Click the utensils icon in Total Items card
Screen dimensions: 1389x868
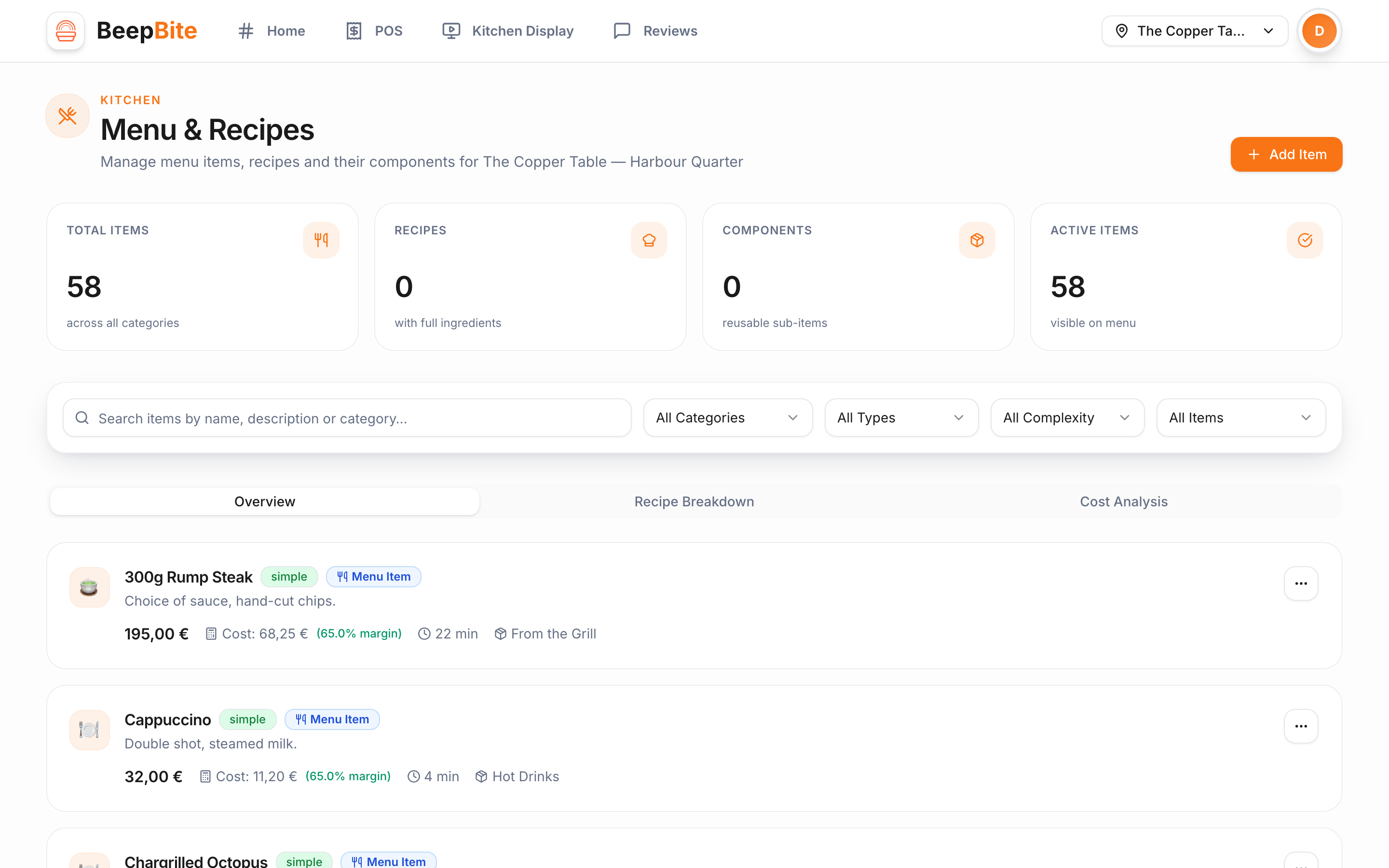321,240
